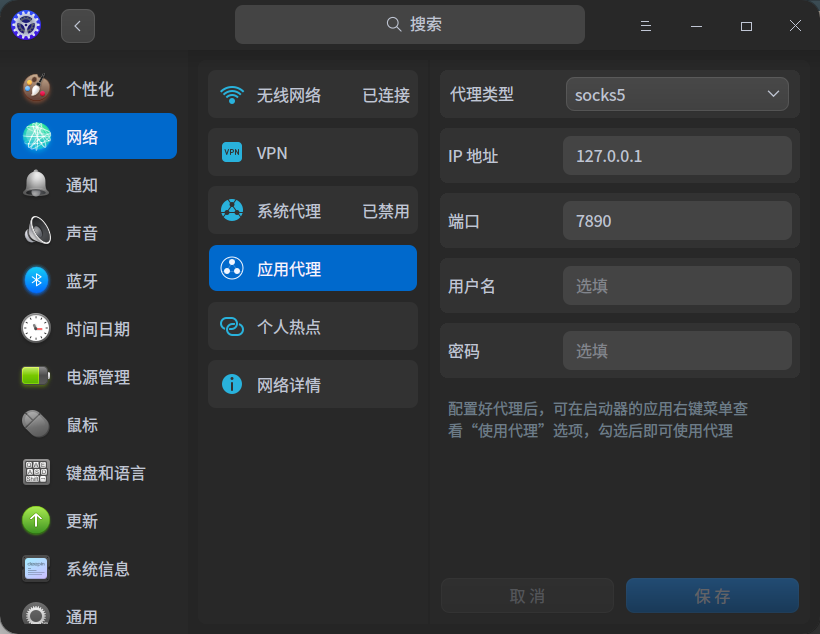Click the 保存 button
820x634 pixels.
[x=712, y=595]
